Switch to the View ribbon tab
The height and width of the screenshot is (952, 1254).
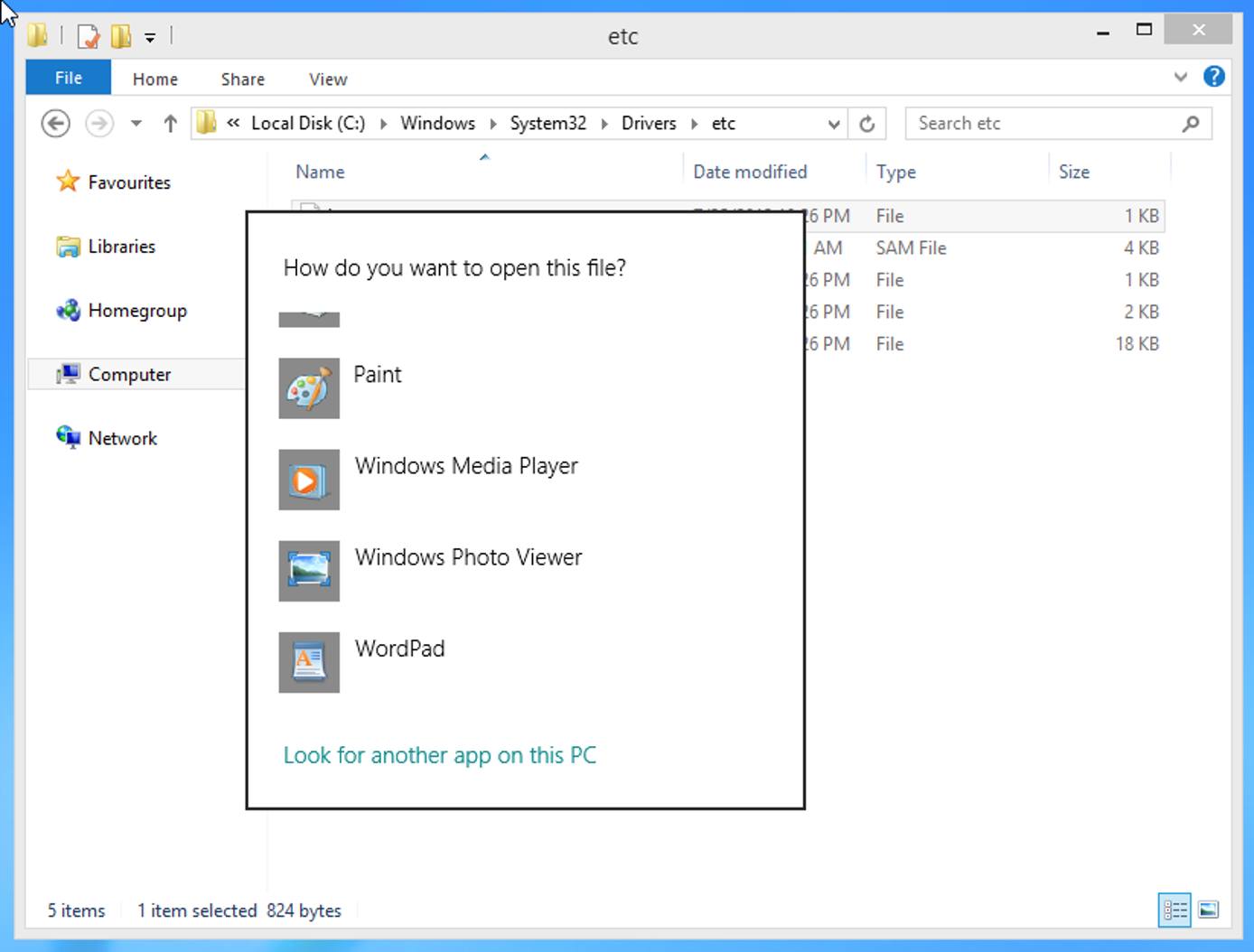(x=327, y=79)
